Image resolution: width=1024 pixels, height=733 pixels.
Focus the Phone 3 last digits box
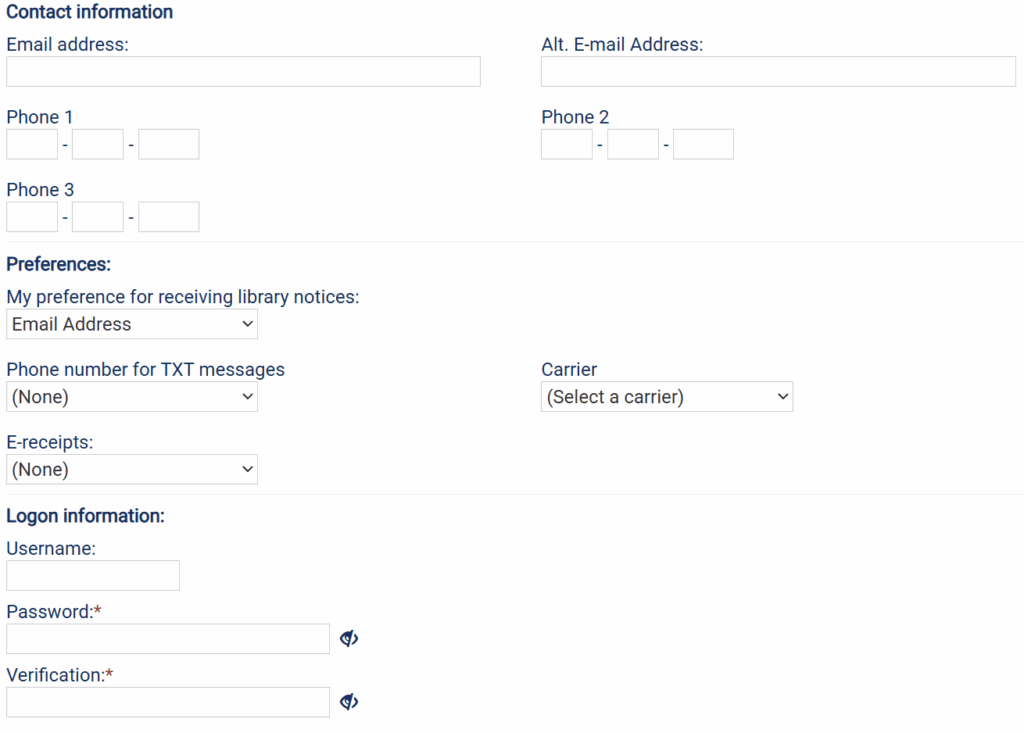pos(169,217)
